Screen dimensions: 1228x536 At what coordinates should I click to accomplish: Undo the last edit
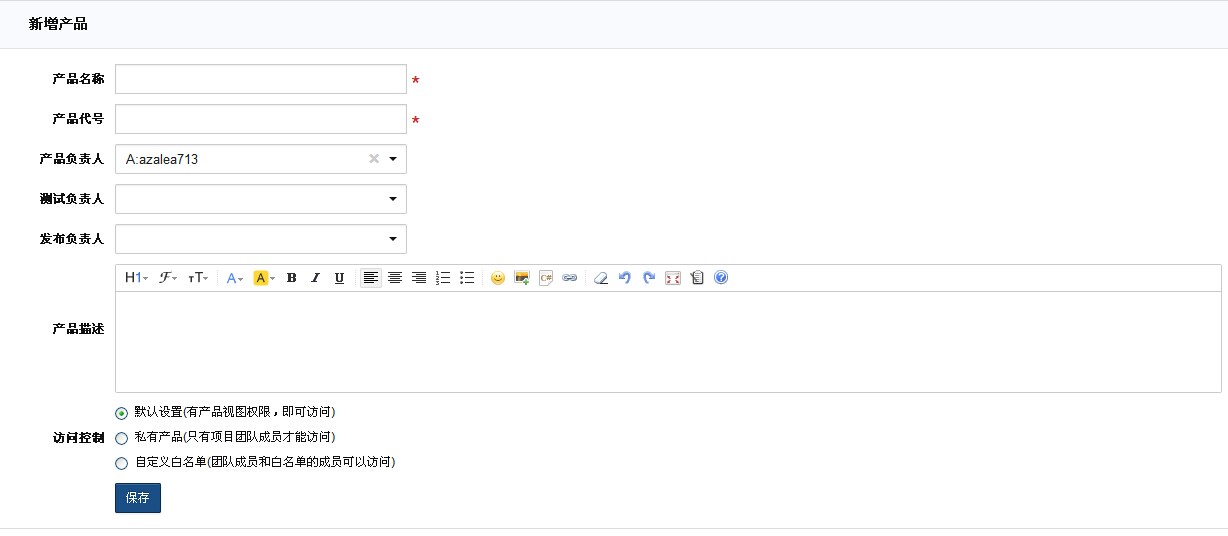pos(625,278)
